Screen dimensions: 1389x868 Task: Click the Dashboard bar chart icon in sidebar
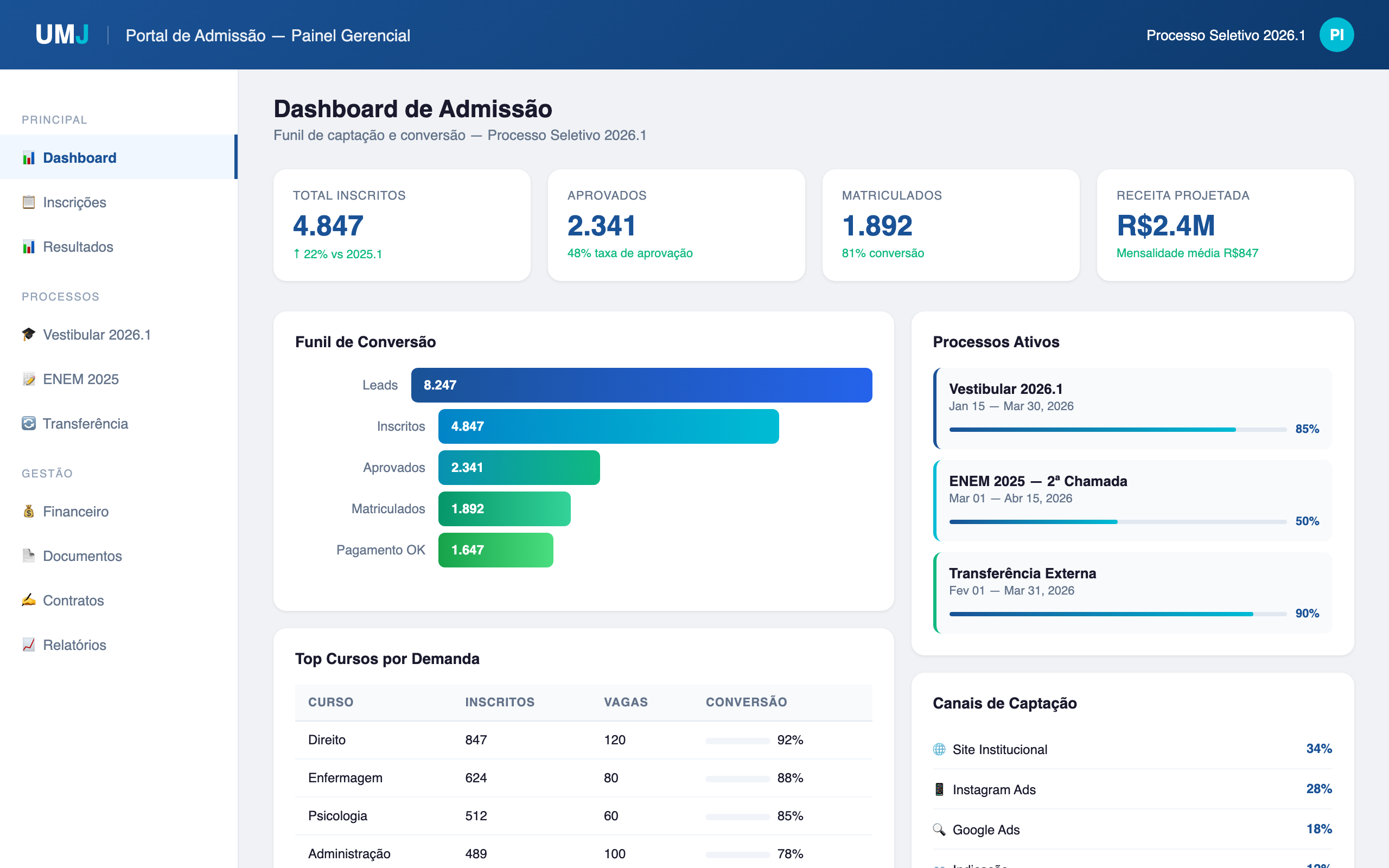pyautogui.click(x=29, y=158)
